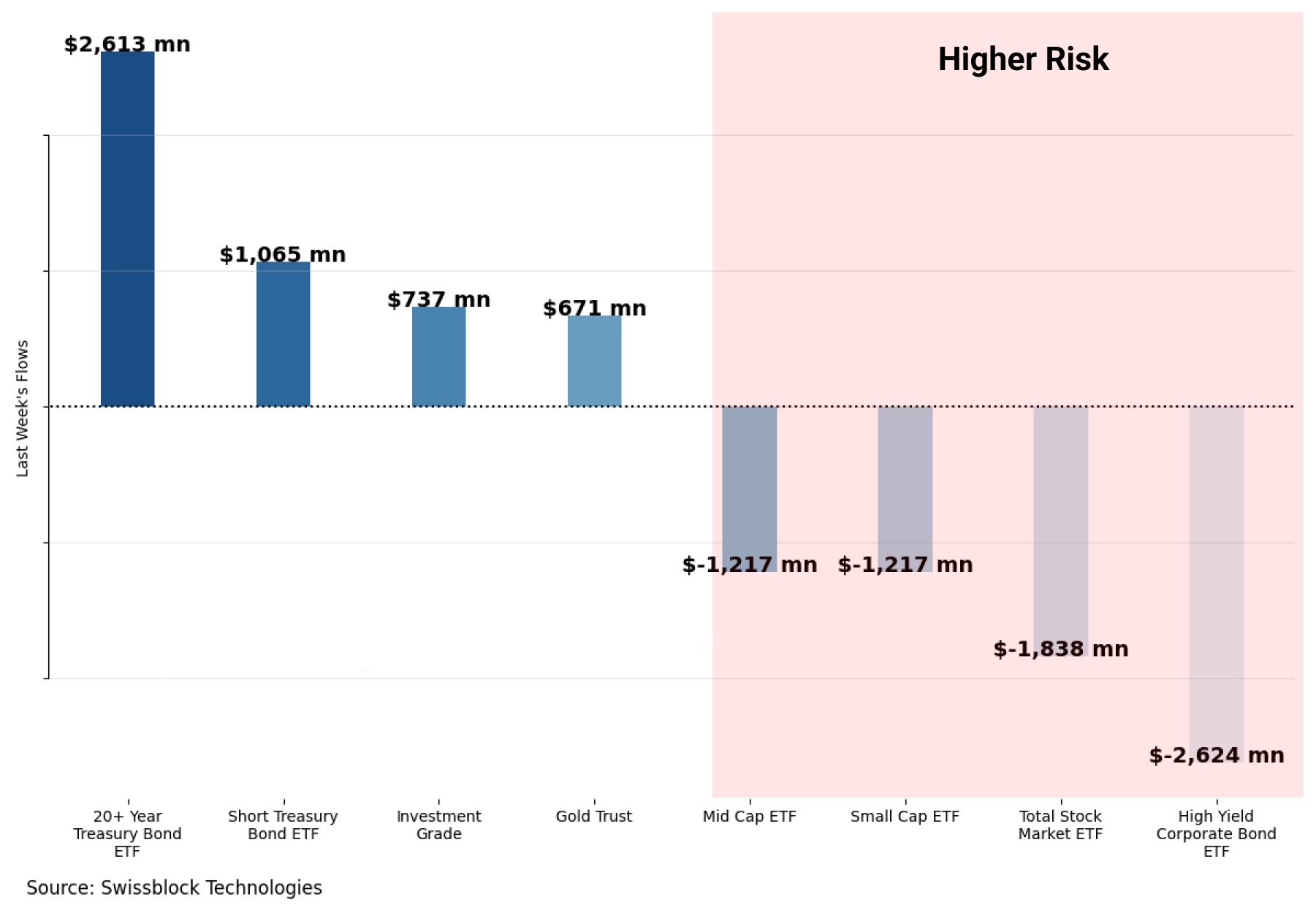This screenshot has width=1316, height=921.
Task: Click the Last Week's Flows axis title
Action: [23, 408]
